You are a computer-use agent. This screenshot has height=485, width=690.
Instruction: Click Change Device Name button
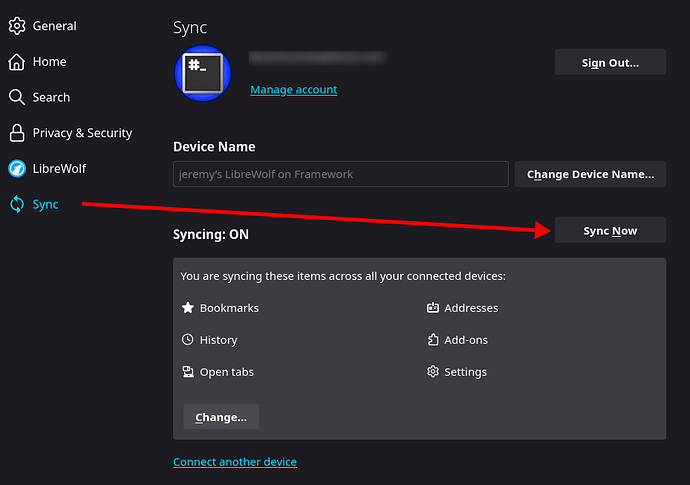(590, 174)
